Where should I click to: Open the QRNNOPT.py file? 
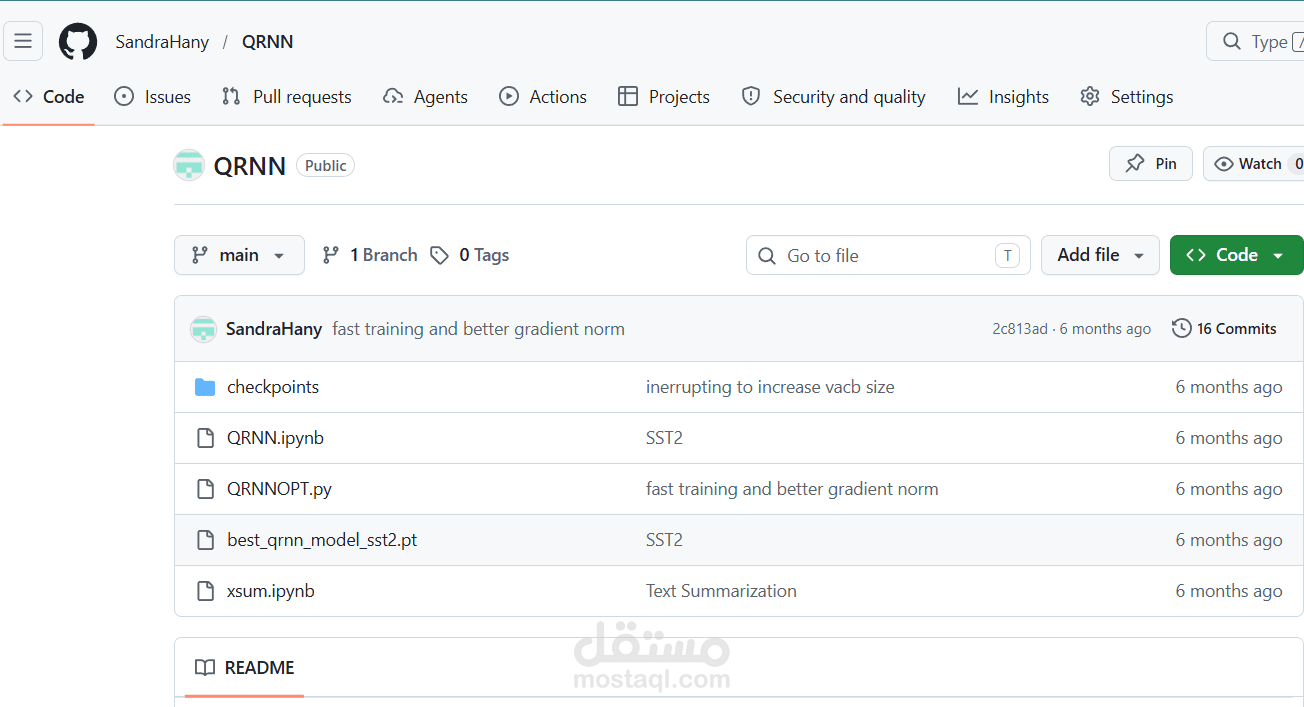tap(279, 489)
